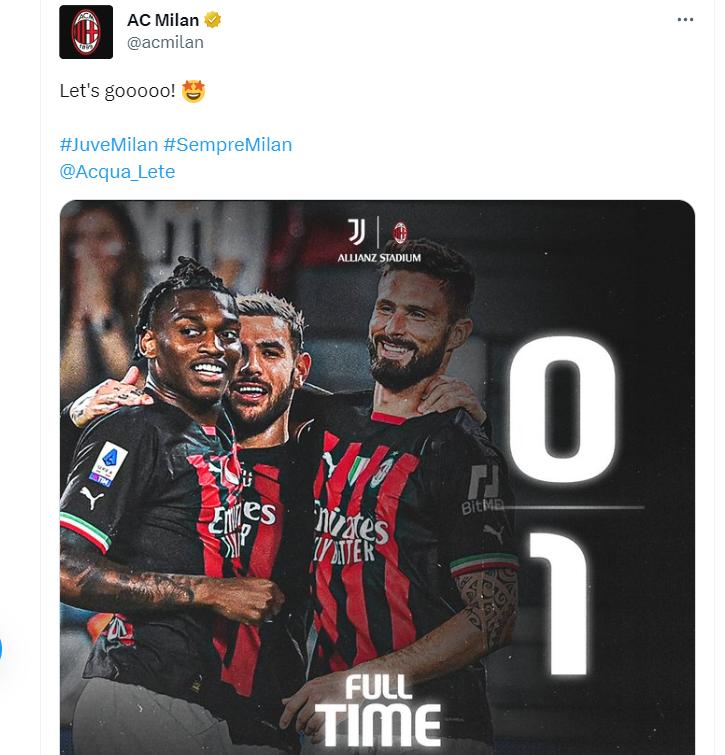Click the BitMEX sleeve sponsor logo
Image resolution: width=725 pixels, height=755 pixels.
[x=482, y=490]
